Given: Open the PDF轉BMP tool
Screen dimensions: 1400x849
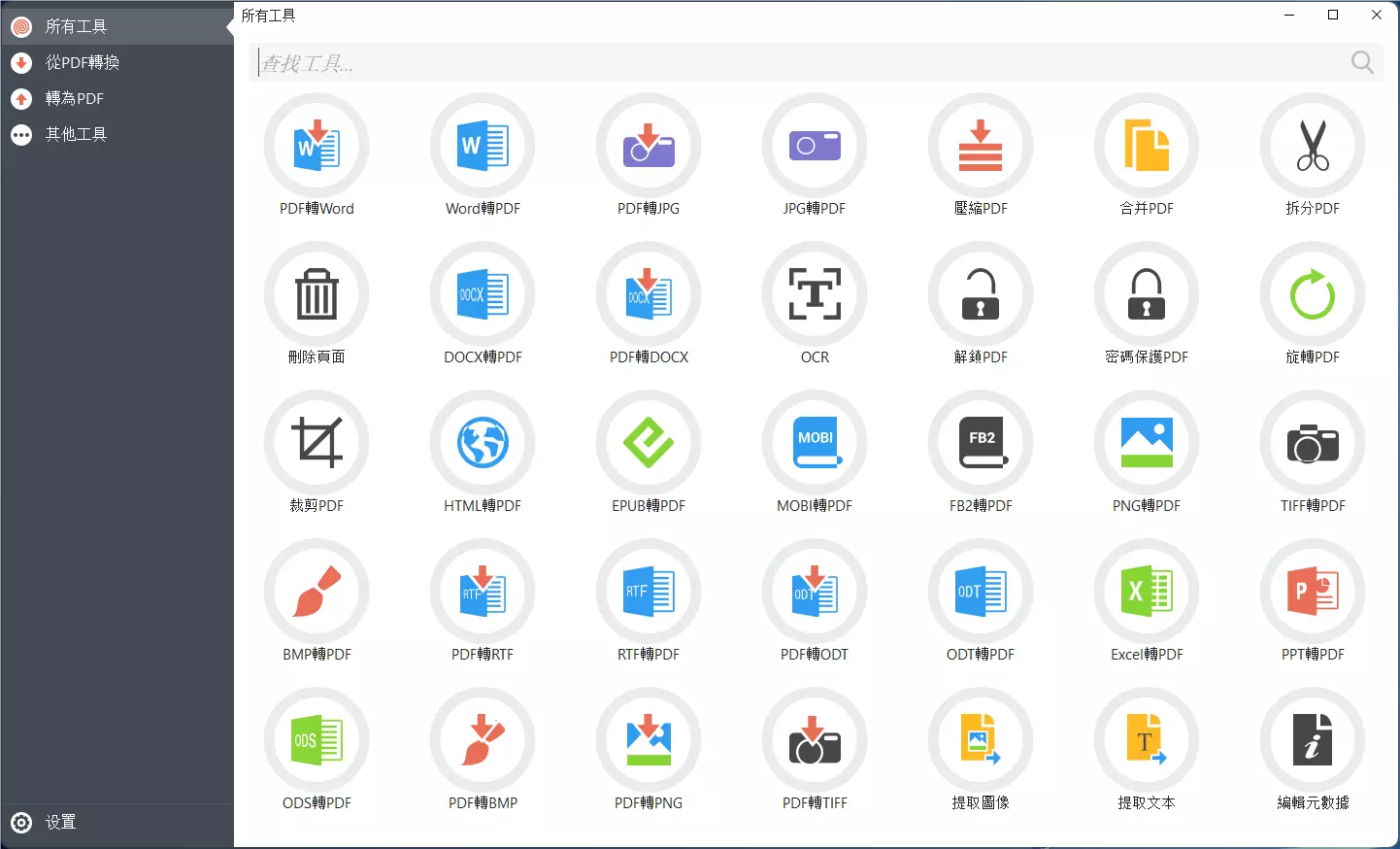Looking at the screenshot, I should [483, 740].
